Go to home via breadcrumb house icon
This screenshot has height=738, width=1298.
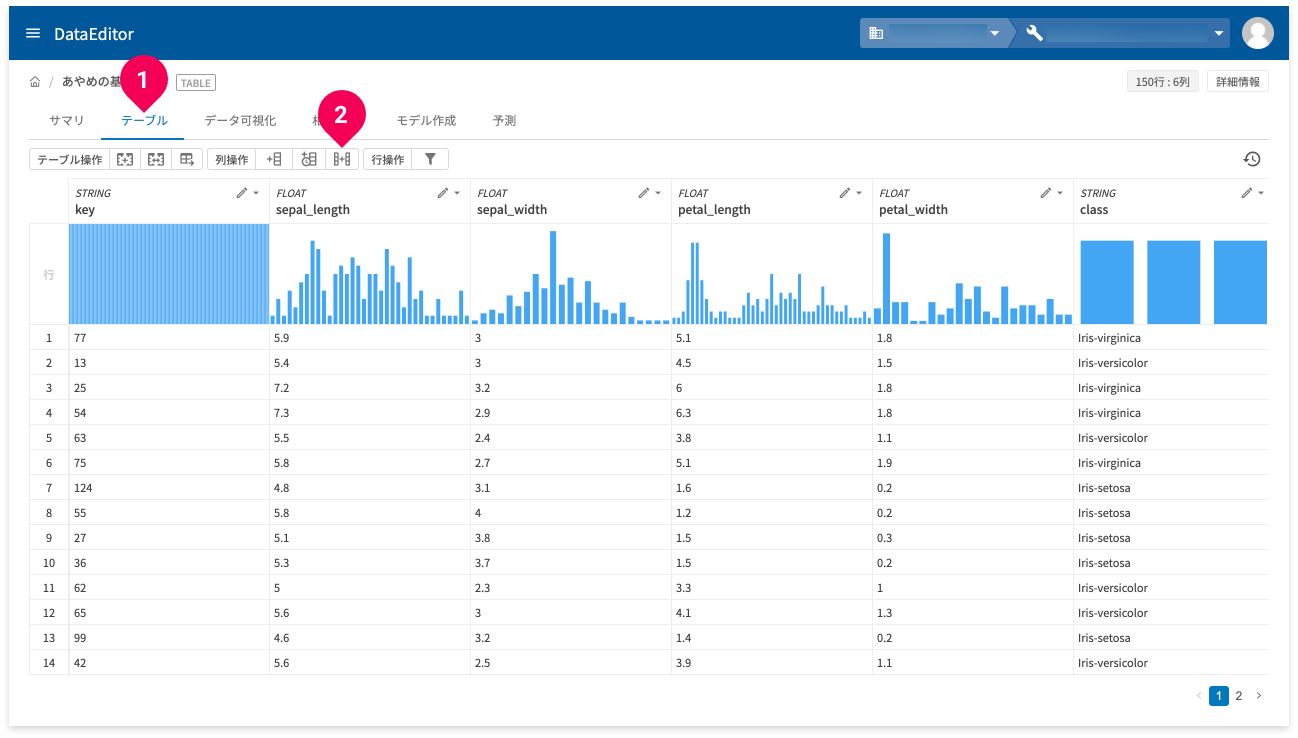click(x=36, y=83)
